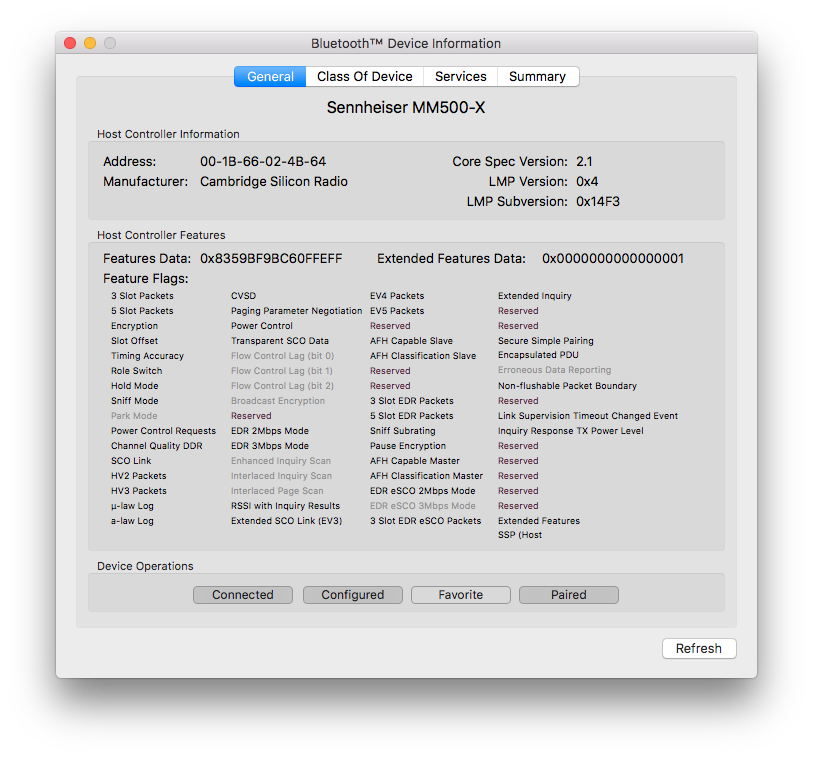Viewport: 813px width, 758px height.
Task: Click the Sniff Mode flag
Action: click(x=134, y=401)
